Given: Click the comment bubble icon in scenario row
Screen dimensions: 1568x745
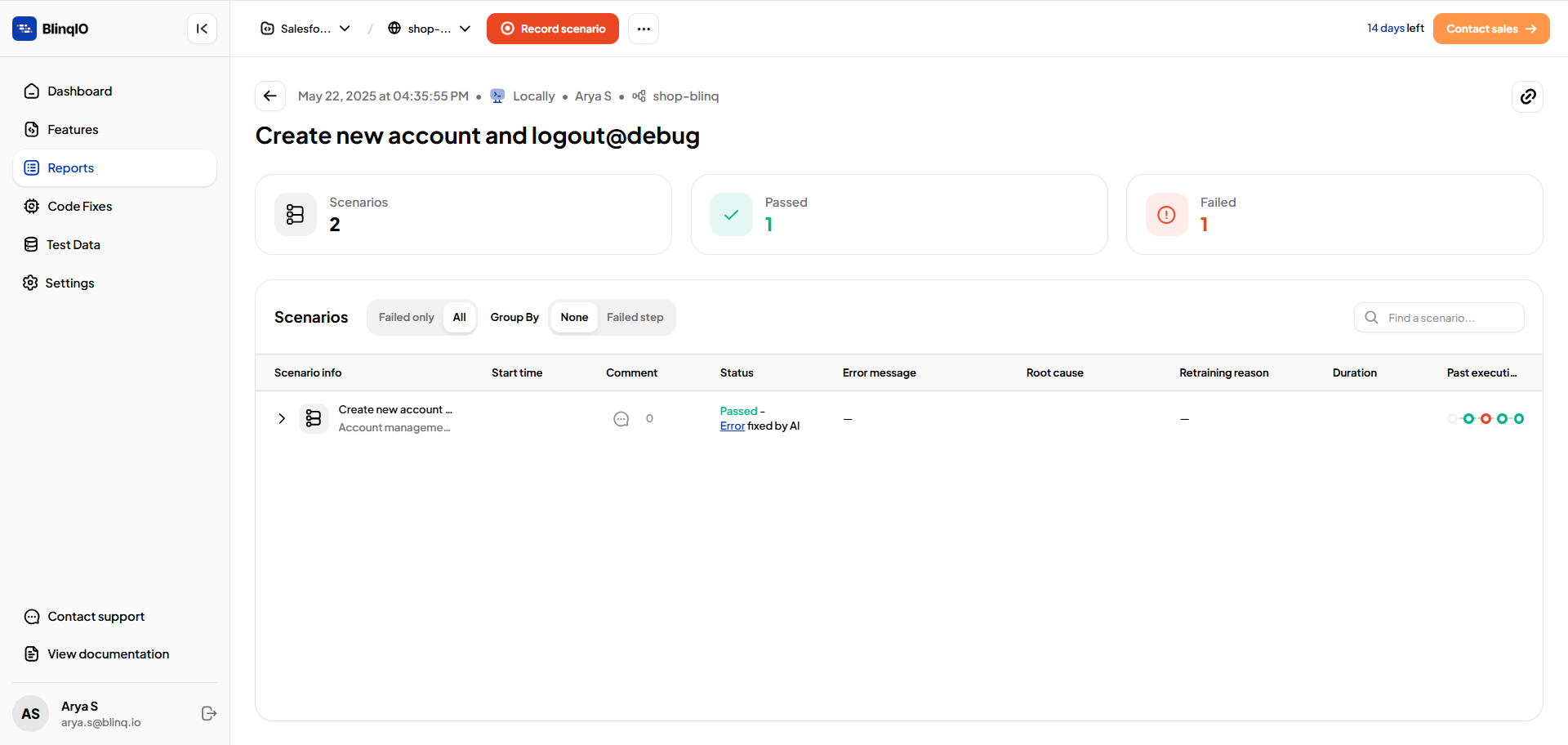Looking at the screenshot, I should pyautogui.click(x=621, y=419).
